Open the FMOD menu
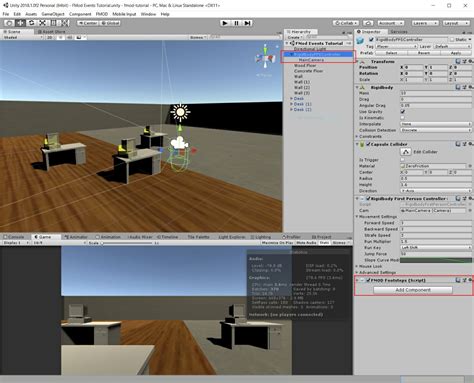Viewport: 474px width, 383px height. (102, 14)
